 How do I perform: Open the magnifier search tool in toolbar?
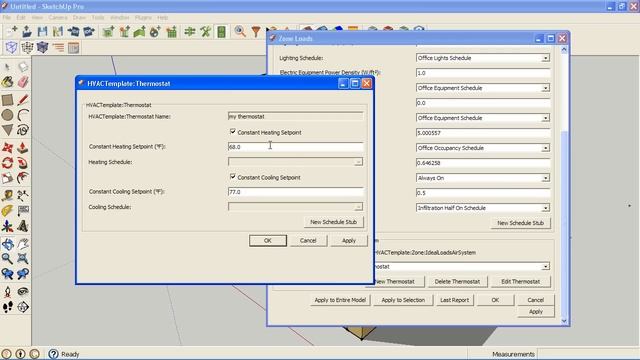[240, 31]
